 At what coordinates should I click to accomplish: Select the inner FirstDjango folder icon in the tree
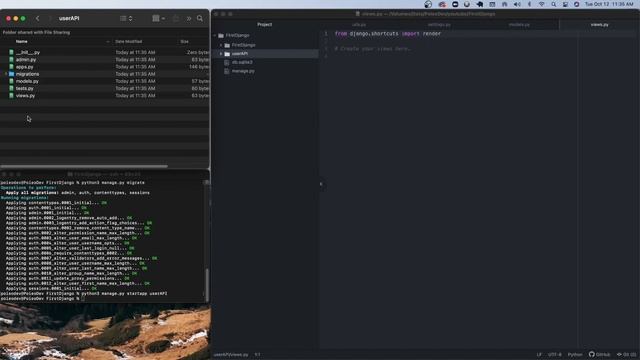227,45
